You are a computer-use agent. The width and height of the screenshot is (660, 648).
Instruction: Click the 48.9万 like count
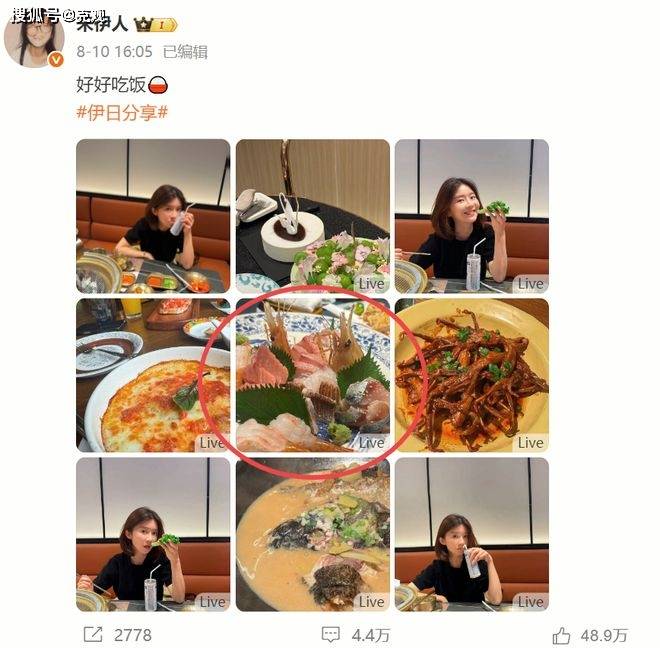pos(604,635)
